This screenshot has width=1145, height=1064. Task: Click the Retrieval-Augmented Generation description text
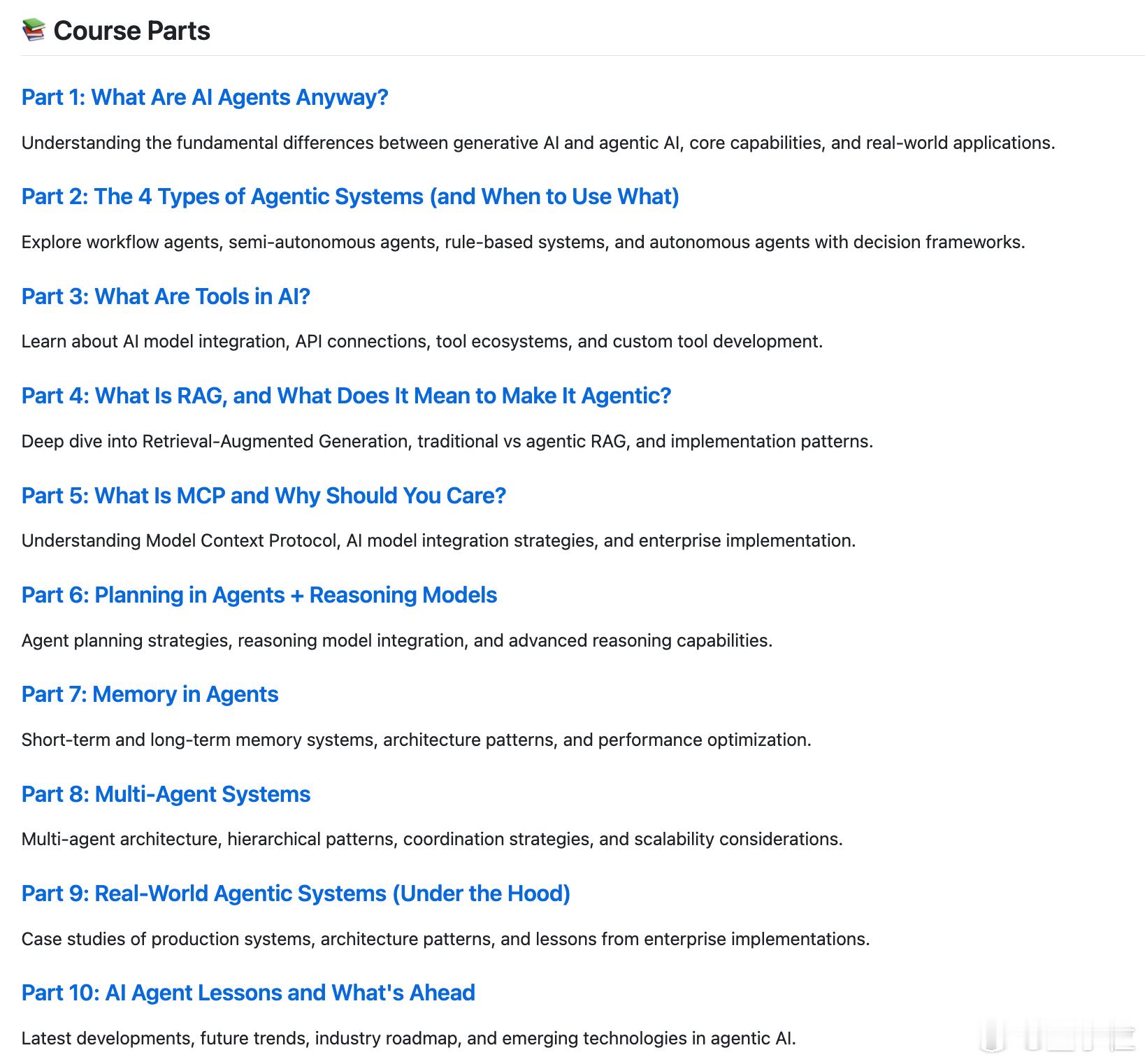click(447, 441)
